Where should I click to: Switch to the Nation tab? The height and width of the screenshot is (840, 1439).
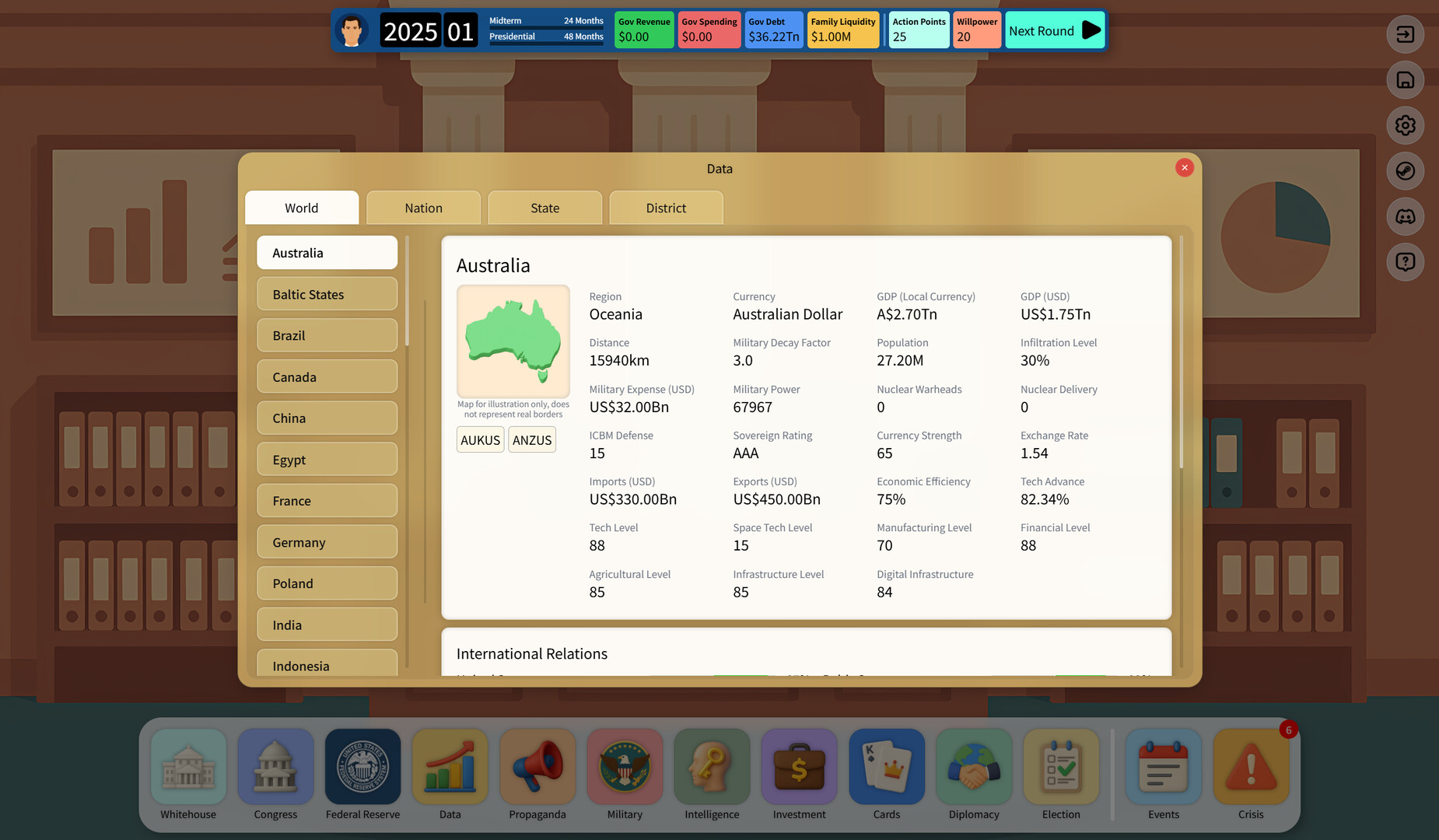click(423, 208)
